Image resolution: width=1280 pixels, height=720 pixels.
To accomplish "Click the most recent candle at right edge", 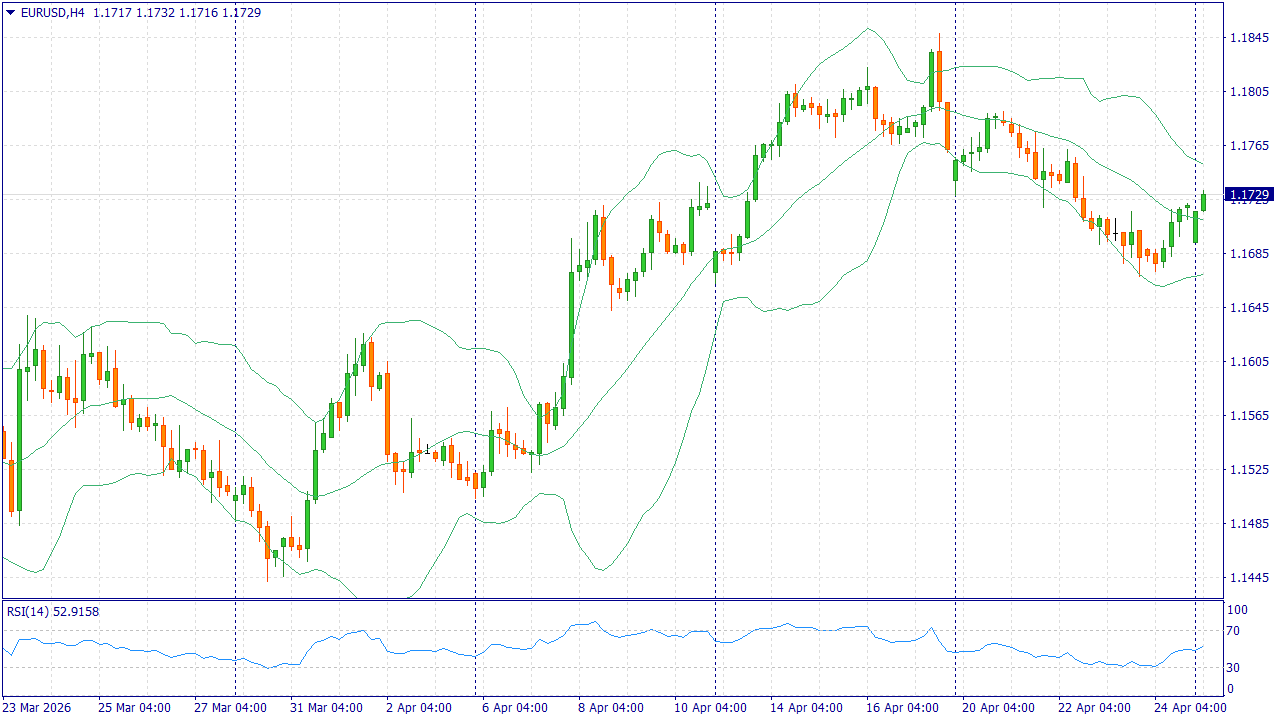I will coord(1204,202).
